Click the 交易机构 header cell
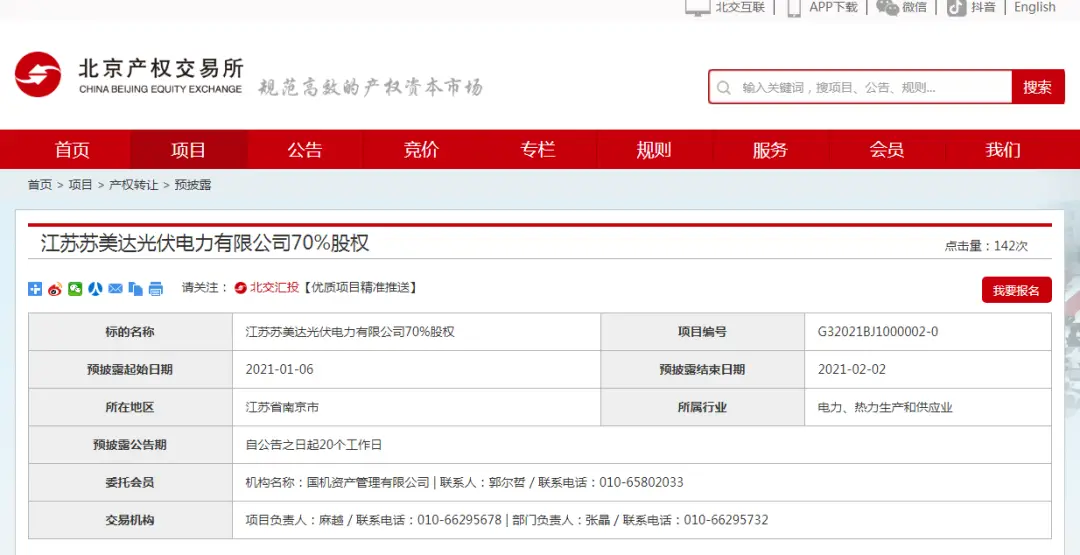Image resolution: width=1080 pixels, height=555 pixels. 130,520
